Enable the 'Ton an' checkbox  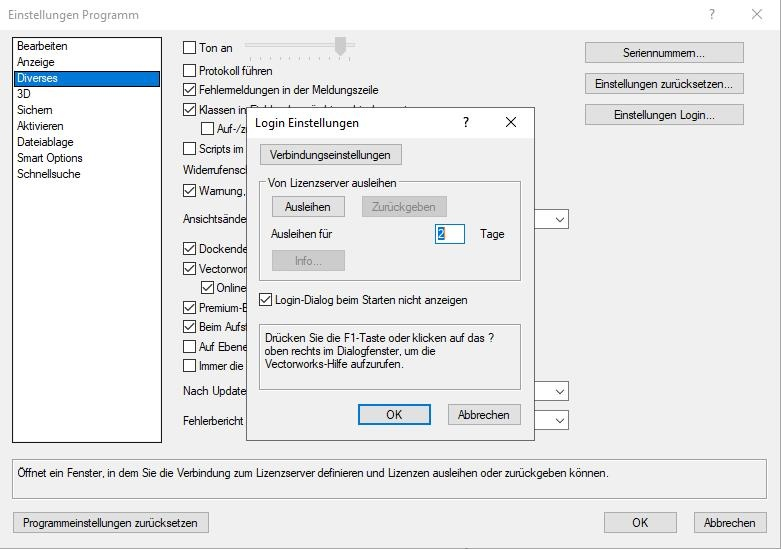click(190, 48)
